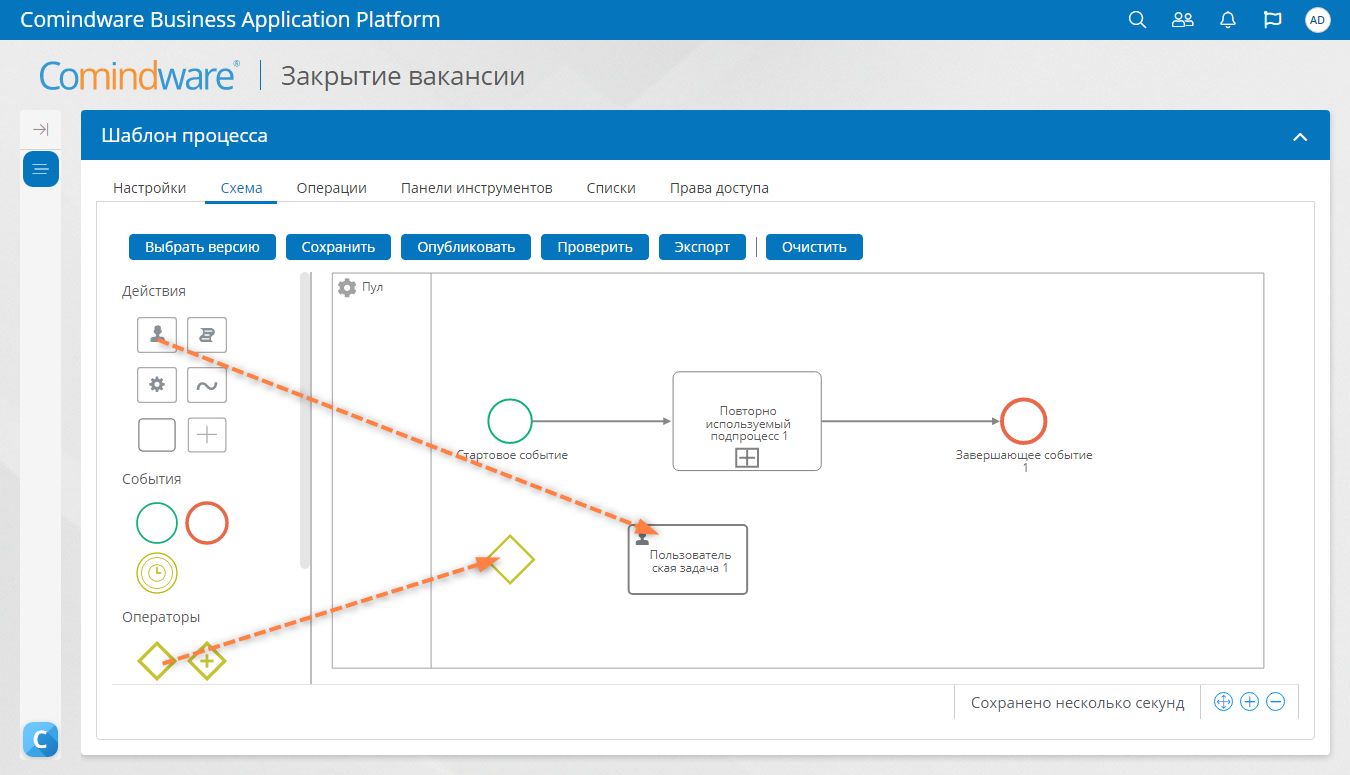
Task: Click the Выбрать версию button
Action: tap(202, 247)
